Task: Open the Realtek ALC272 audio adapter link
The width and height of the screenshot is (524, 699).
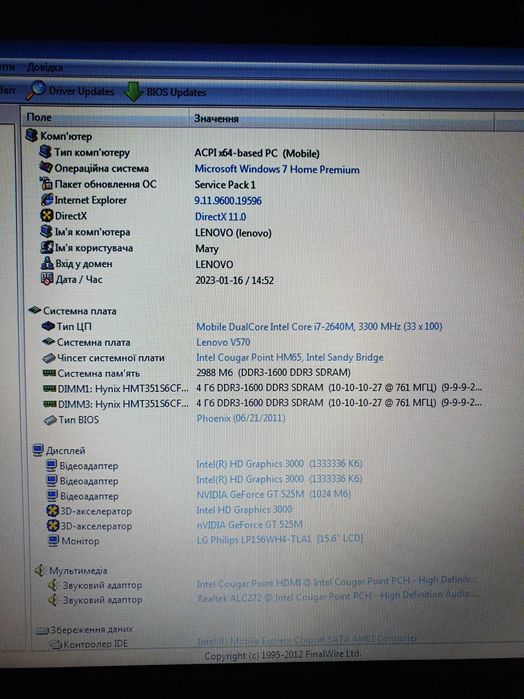Action: pos(338,596)
